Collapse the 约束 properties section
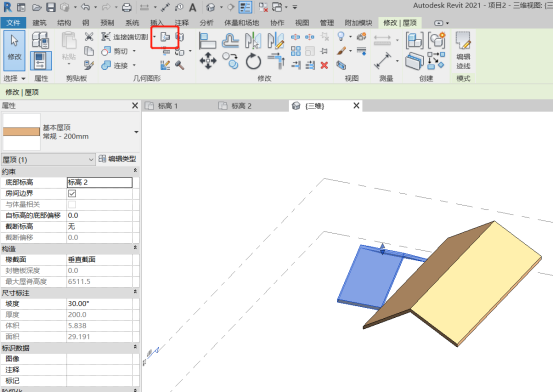The image size is (553, 392). 135,170
